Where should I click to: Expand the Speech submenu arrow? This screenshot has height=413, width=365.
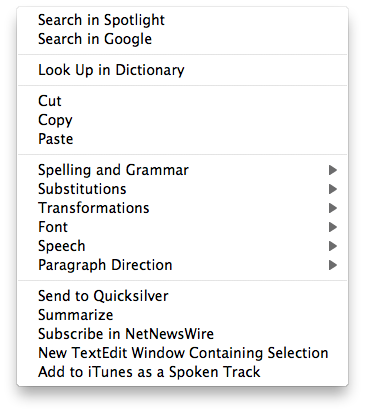coord(333,246)
